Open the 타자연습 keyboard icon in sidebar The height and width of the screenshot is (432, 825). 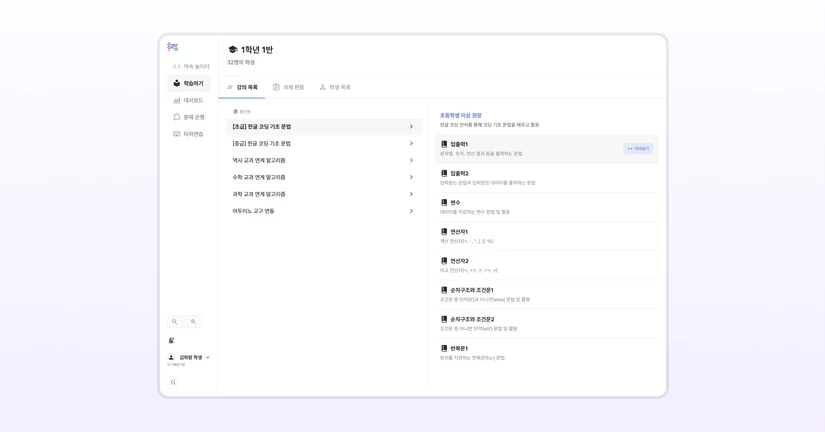coord(177,134)
